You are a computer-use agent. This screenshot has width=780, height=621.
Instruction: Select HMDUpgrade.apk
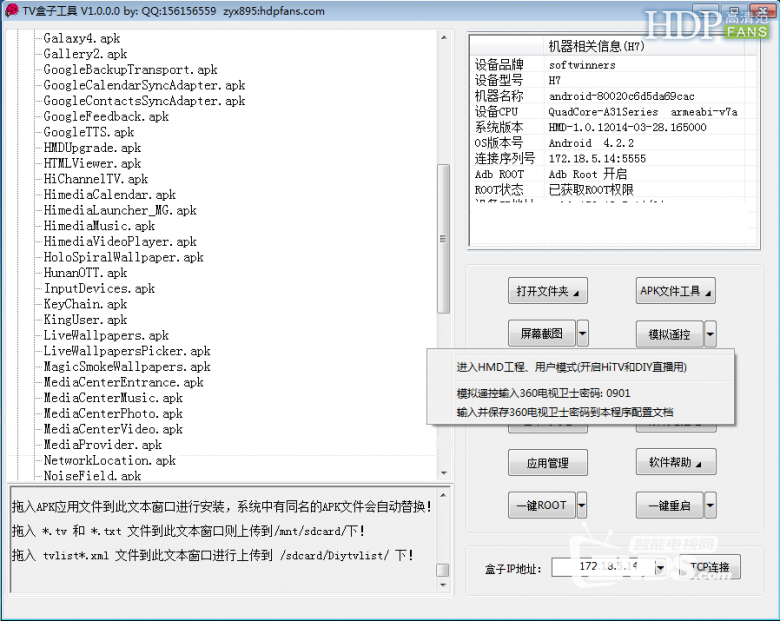click(x=92, y=148)
